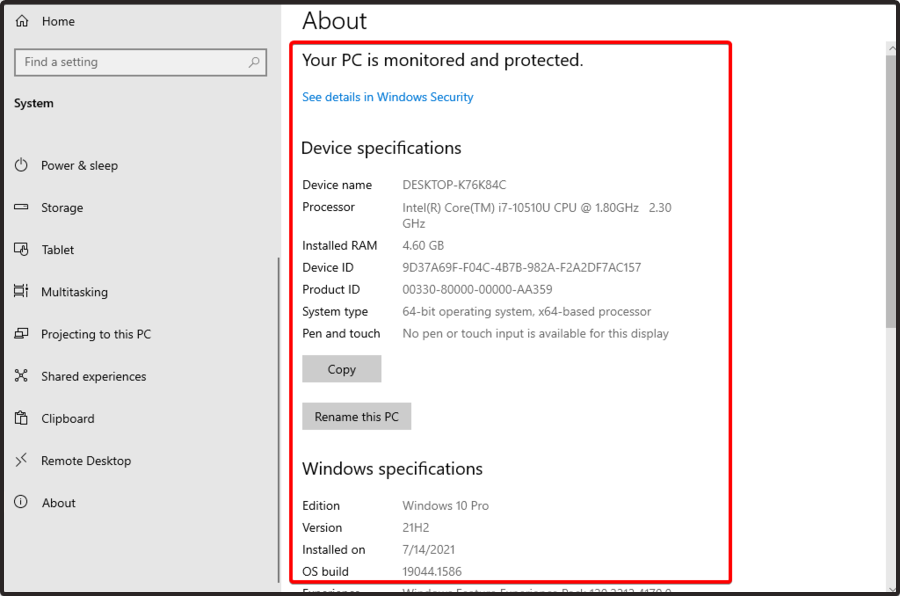Click the Clipboard icon
The image size is (900, 596).
click(x=21, y=418)
